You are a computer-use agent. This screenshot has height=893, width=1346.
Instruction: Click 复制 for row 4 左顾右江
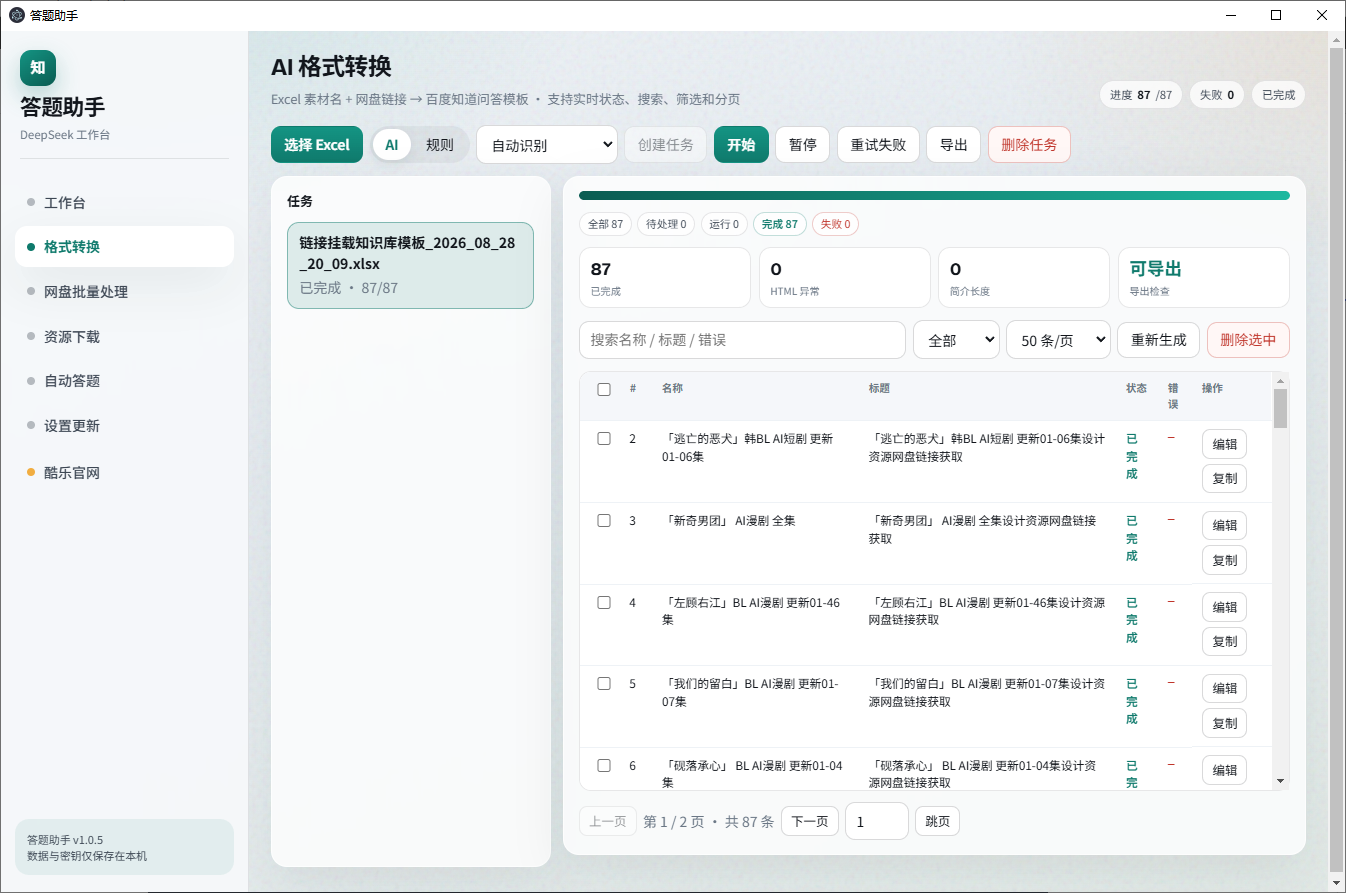pyautogui.click(x=1224, y=641)
